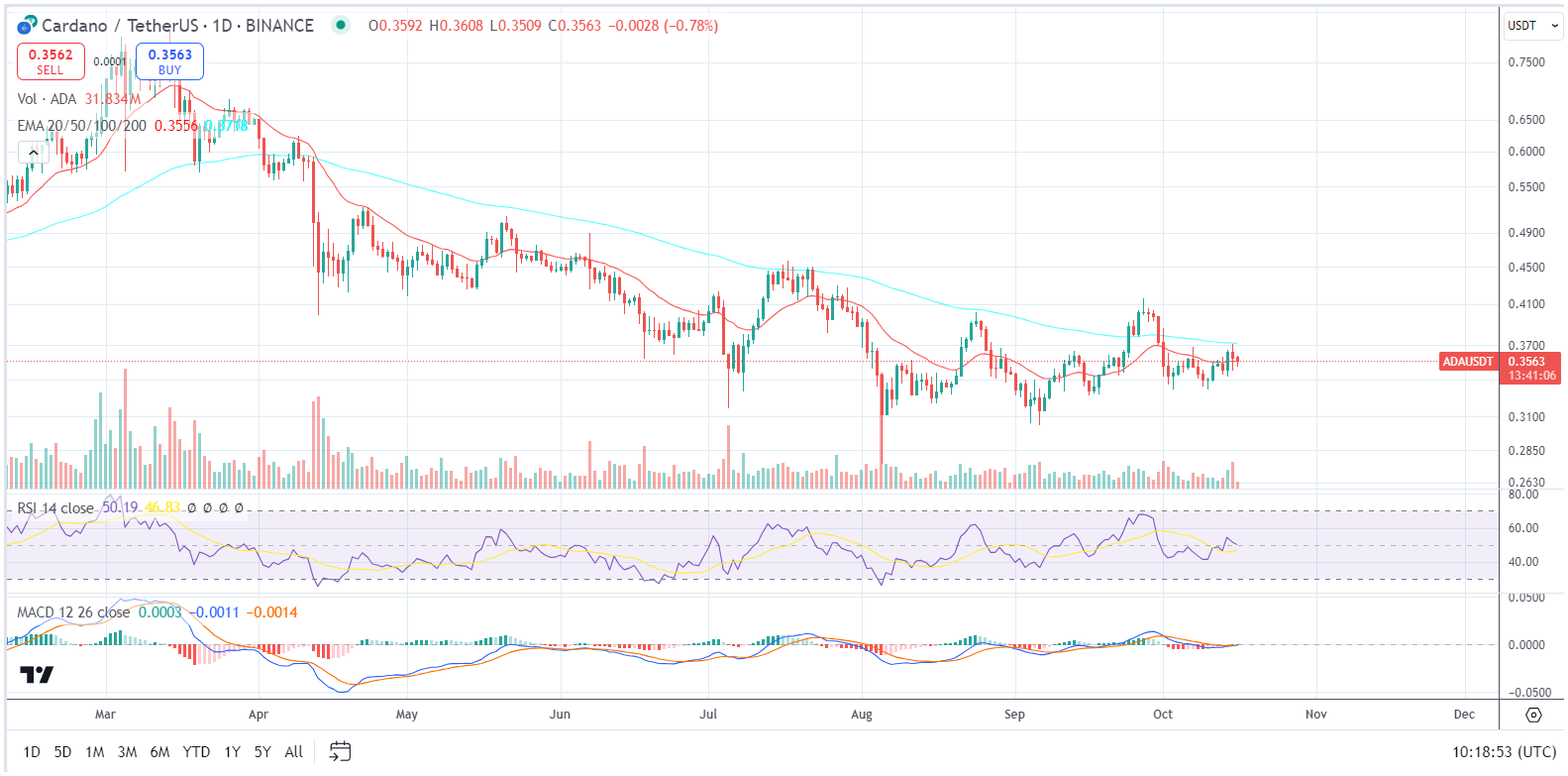Click the Aug label on time axis

click(862, 715)
